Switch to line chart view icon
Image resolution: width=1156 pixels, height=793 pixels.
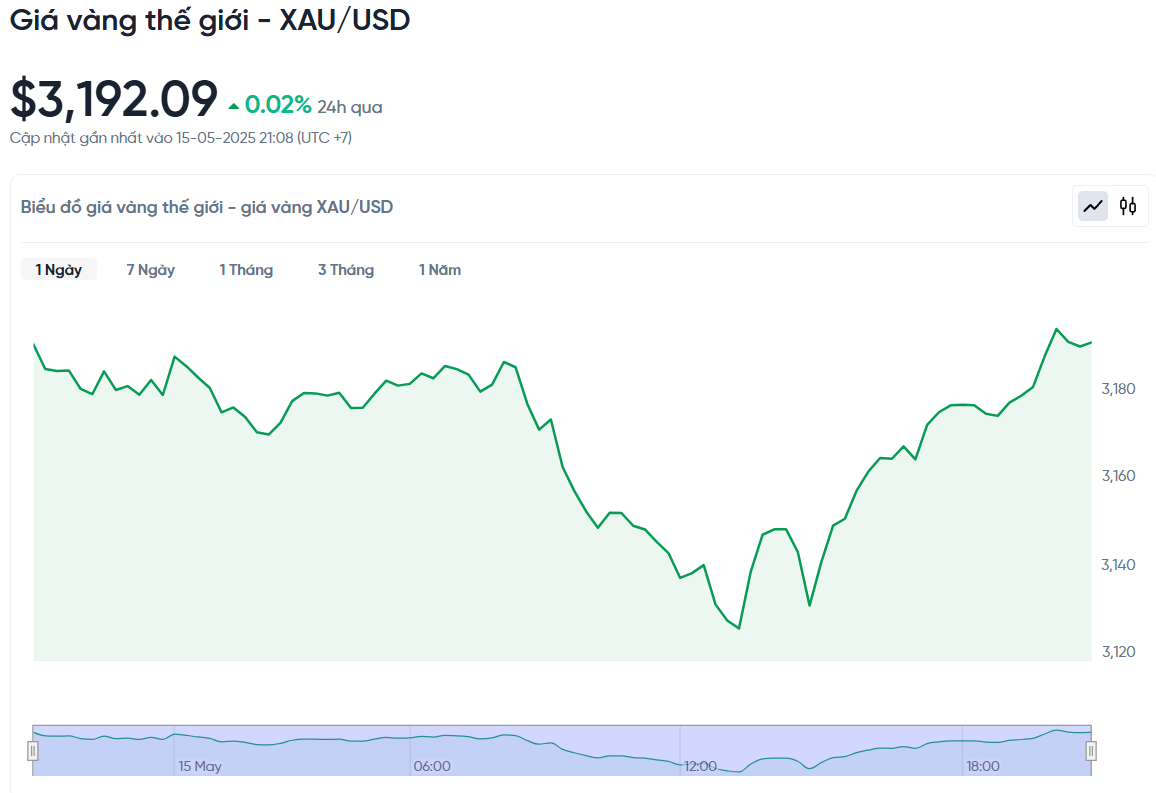point(1093,206)
